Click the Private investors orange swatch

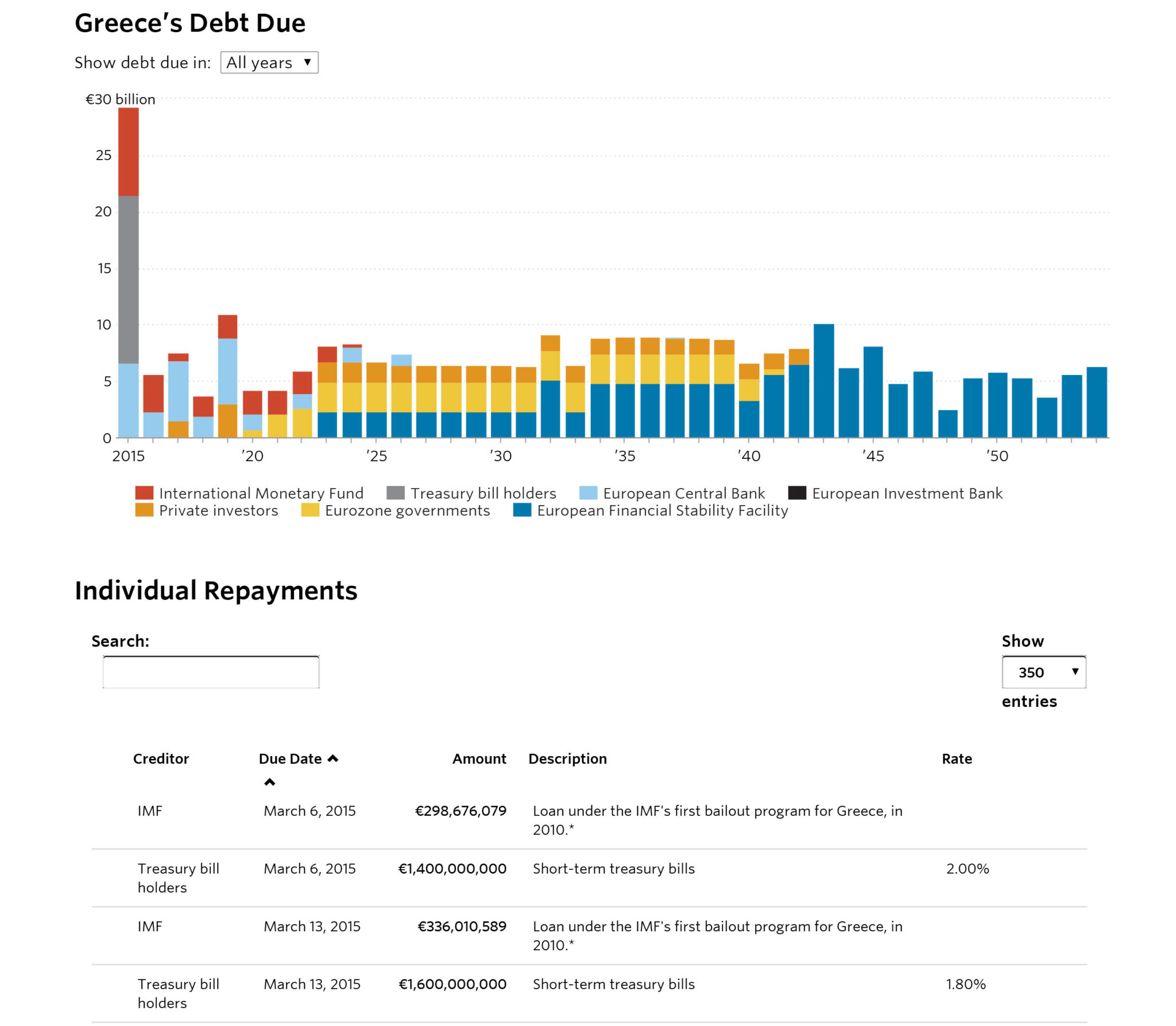(144, 510)
